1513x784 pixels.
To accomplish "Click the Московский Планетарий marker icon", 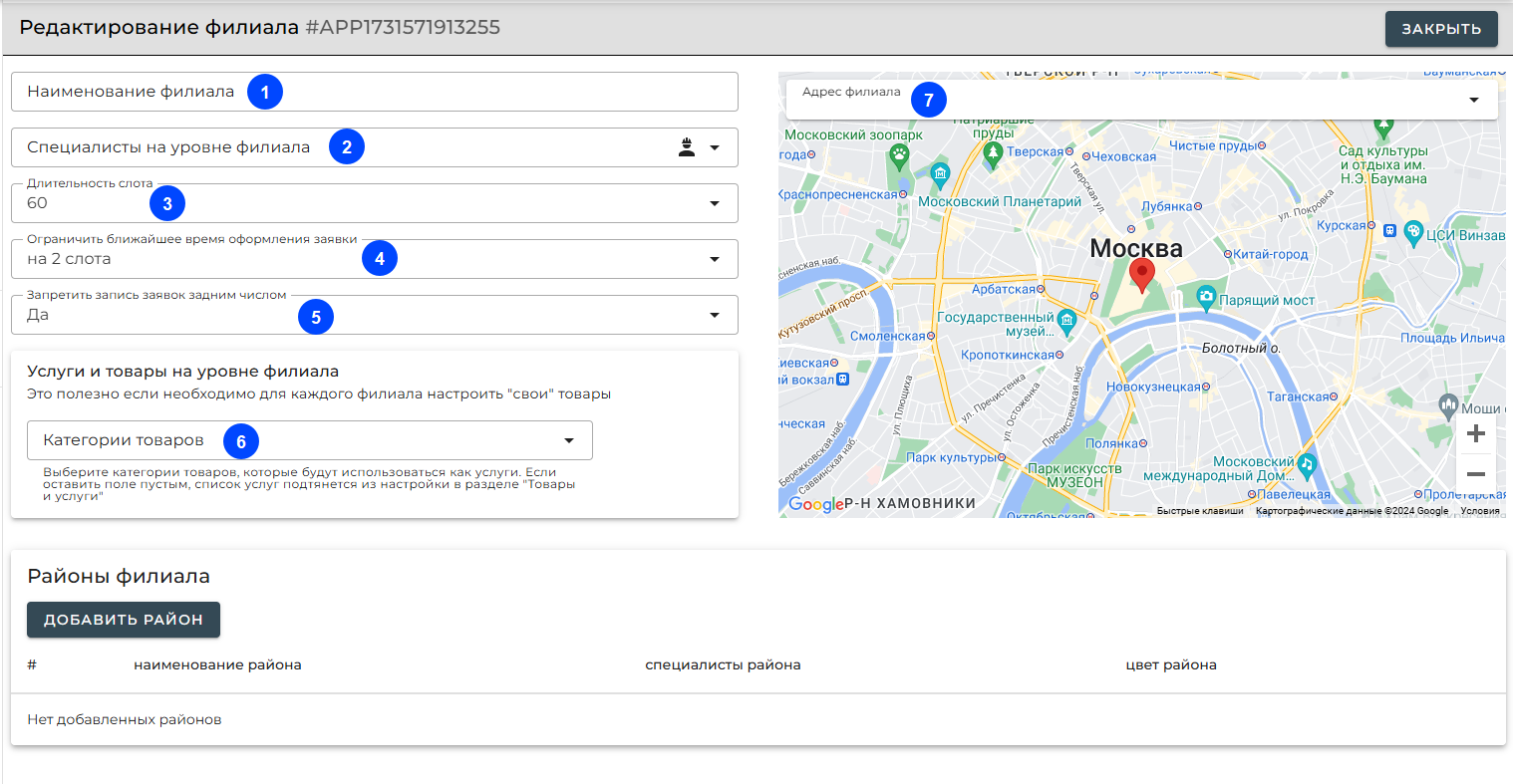I will click(x=940, y=175).
